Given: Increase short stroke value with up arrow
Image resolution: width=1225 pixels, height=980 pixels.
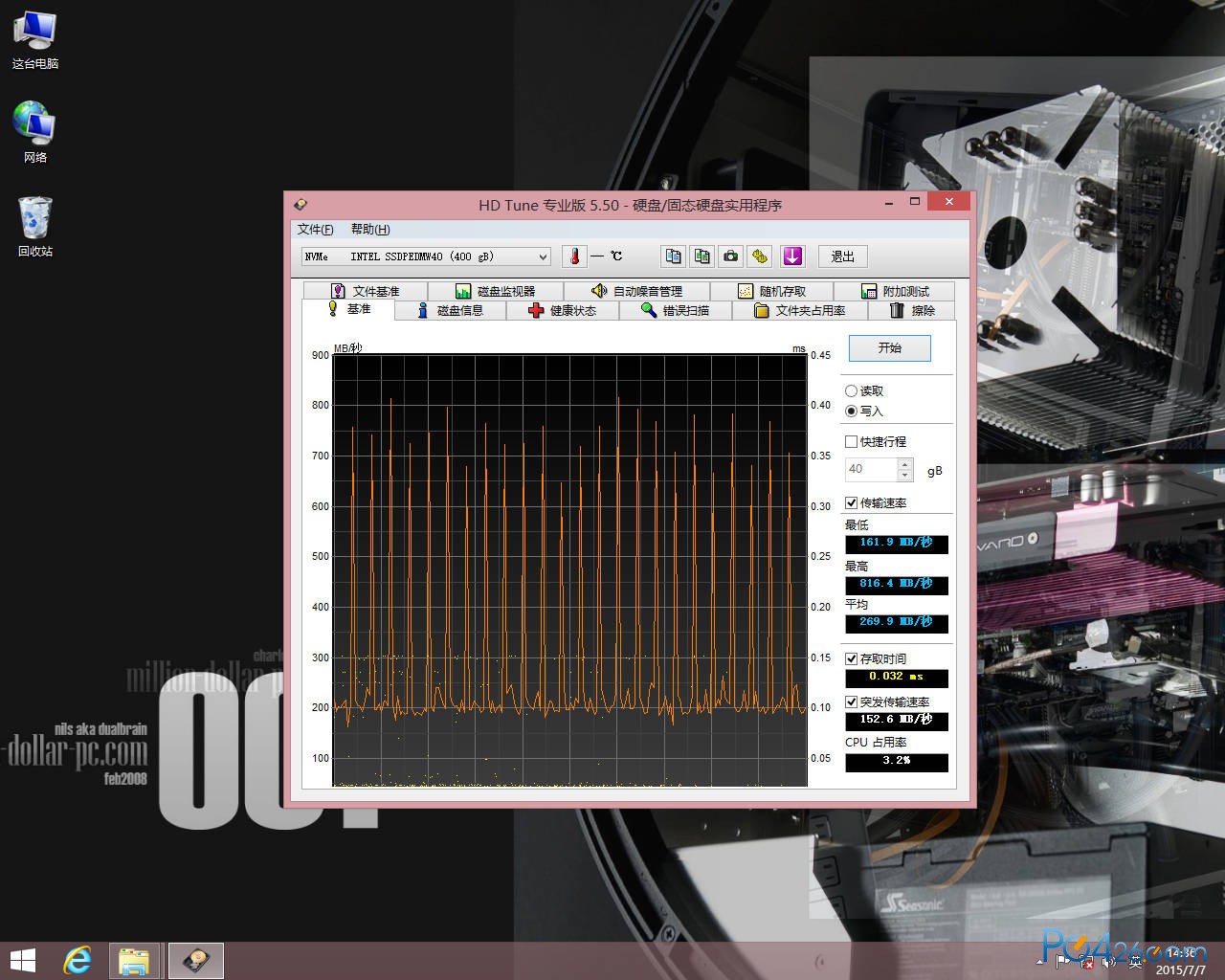Looking at the screenshot, I should 905,464.
